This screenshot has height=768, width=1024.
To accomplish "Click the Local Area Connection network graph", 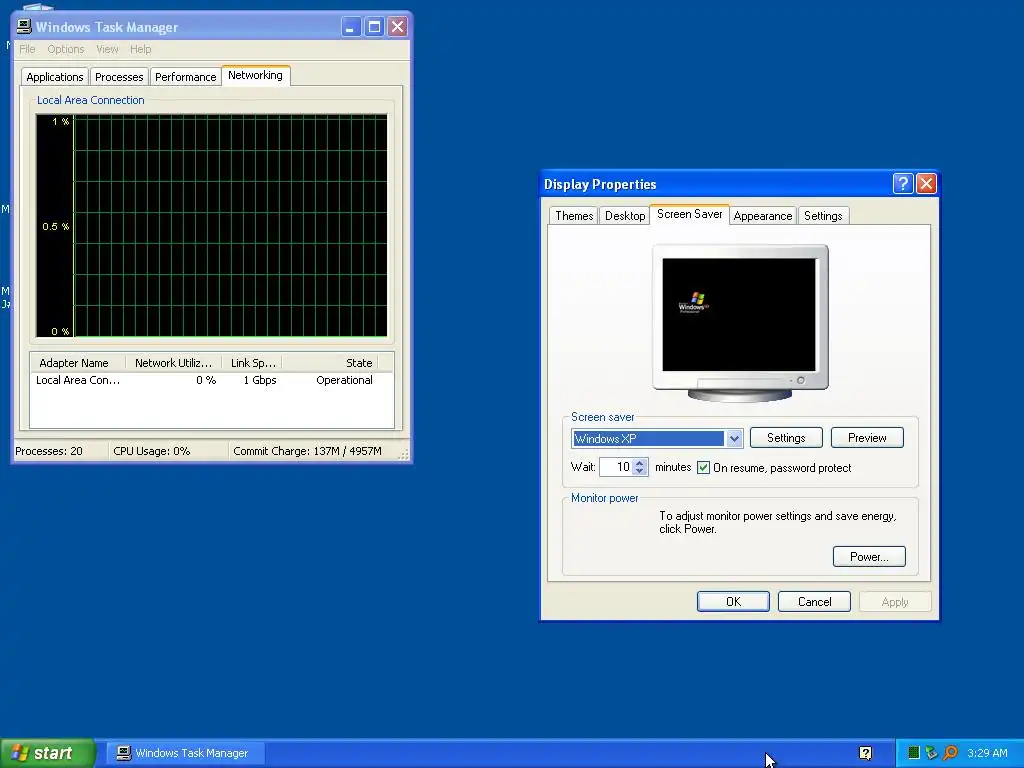I will (x=212, y=226).
